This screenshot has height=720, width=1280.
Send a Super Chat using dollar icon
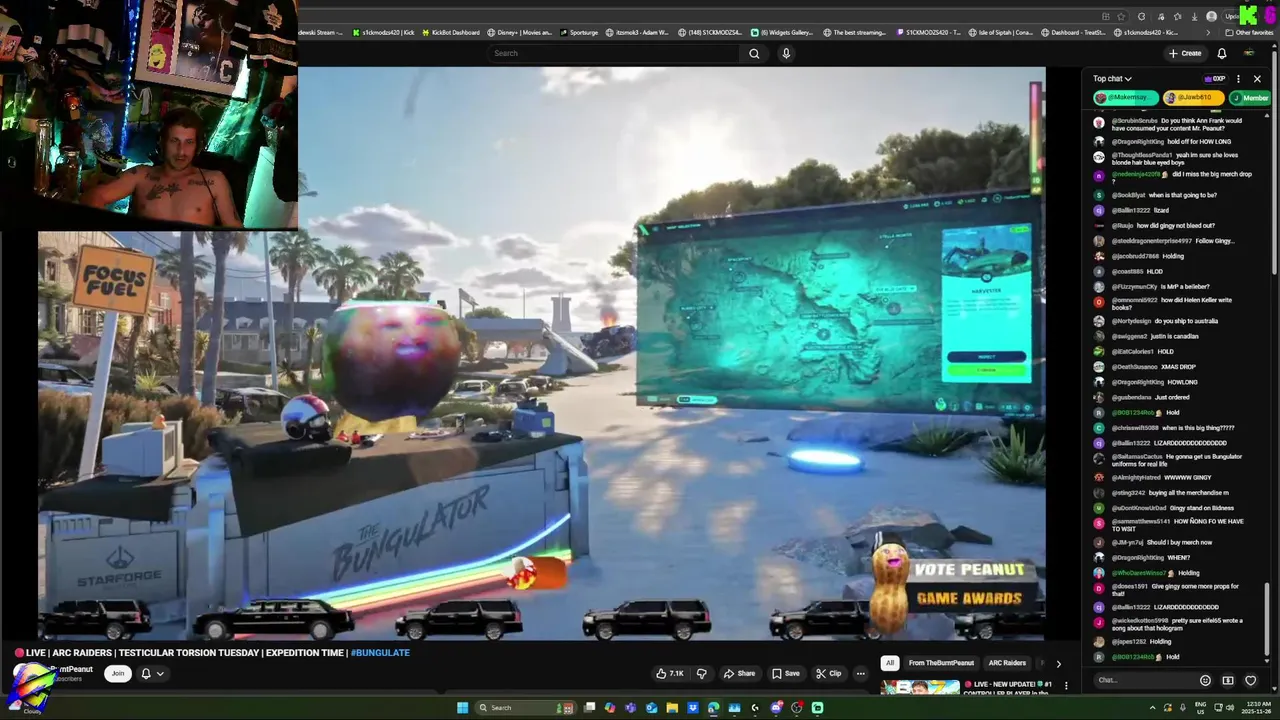pos(1228,680)
